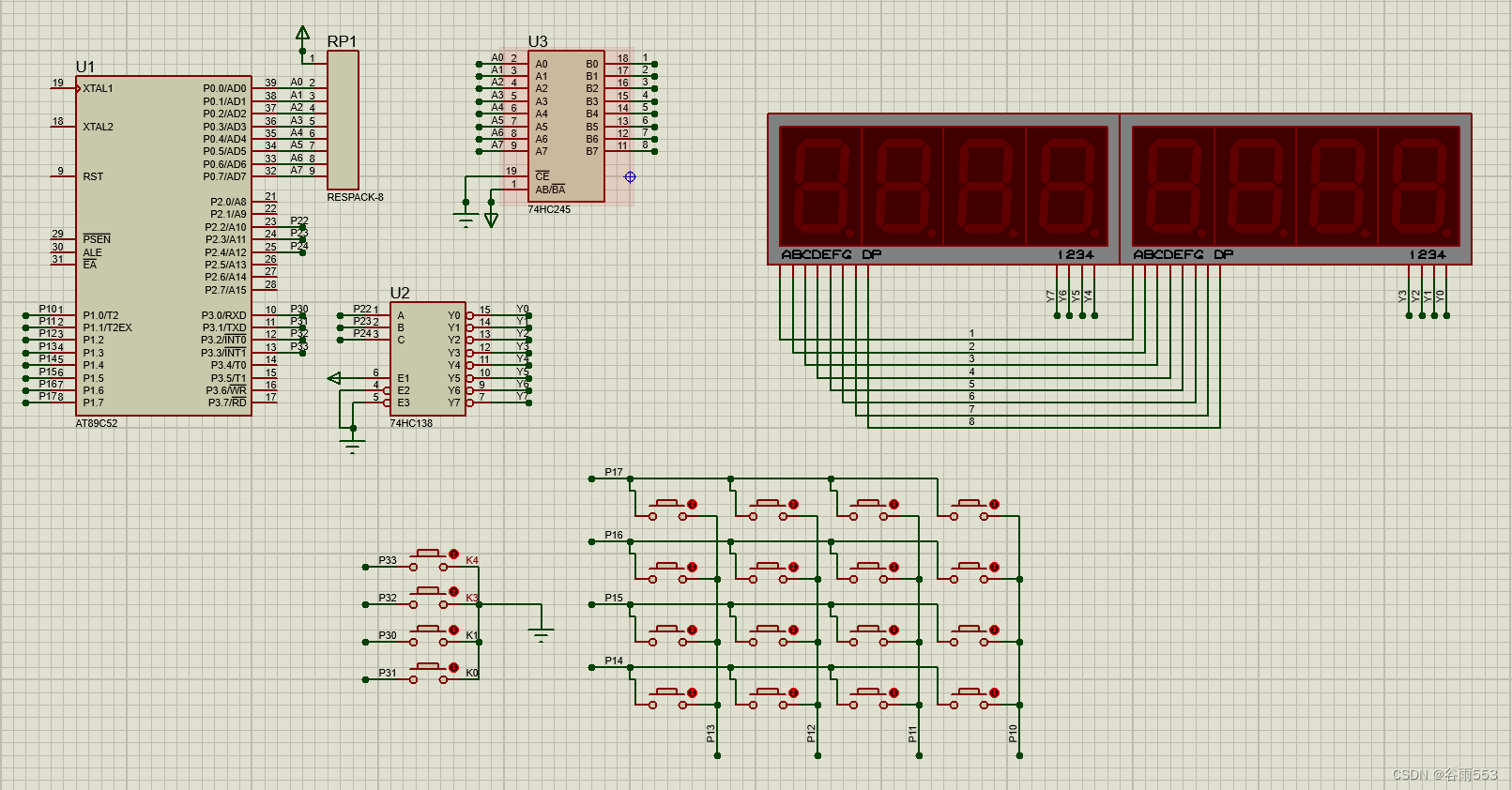Click the P1.1/T2EX pin name on U1
The image size is (1512, 790).
(x=107, y=327)
